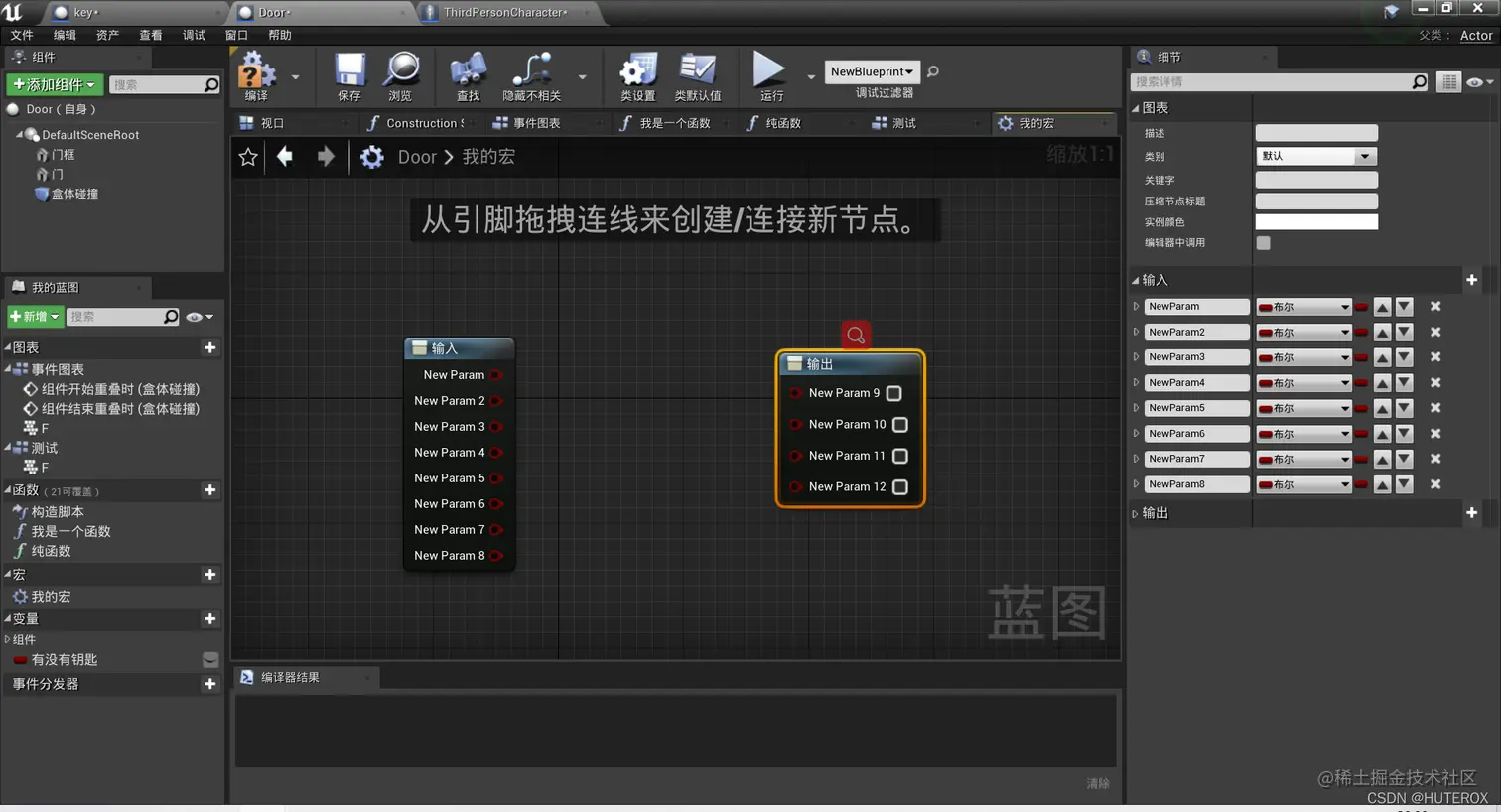Viewport: 1501px width, 812px height.
Task: Add new input parameter with plus beside 输入
Action: point(1471,280)
